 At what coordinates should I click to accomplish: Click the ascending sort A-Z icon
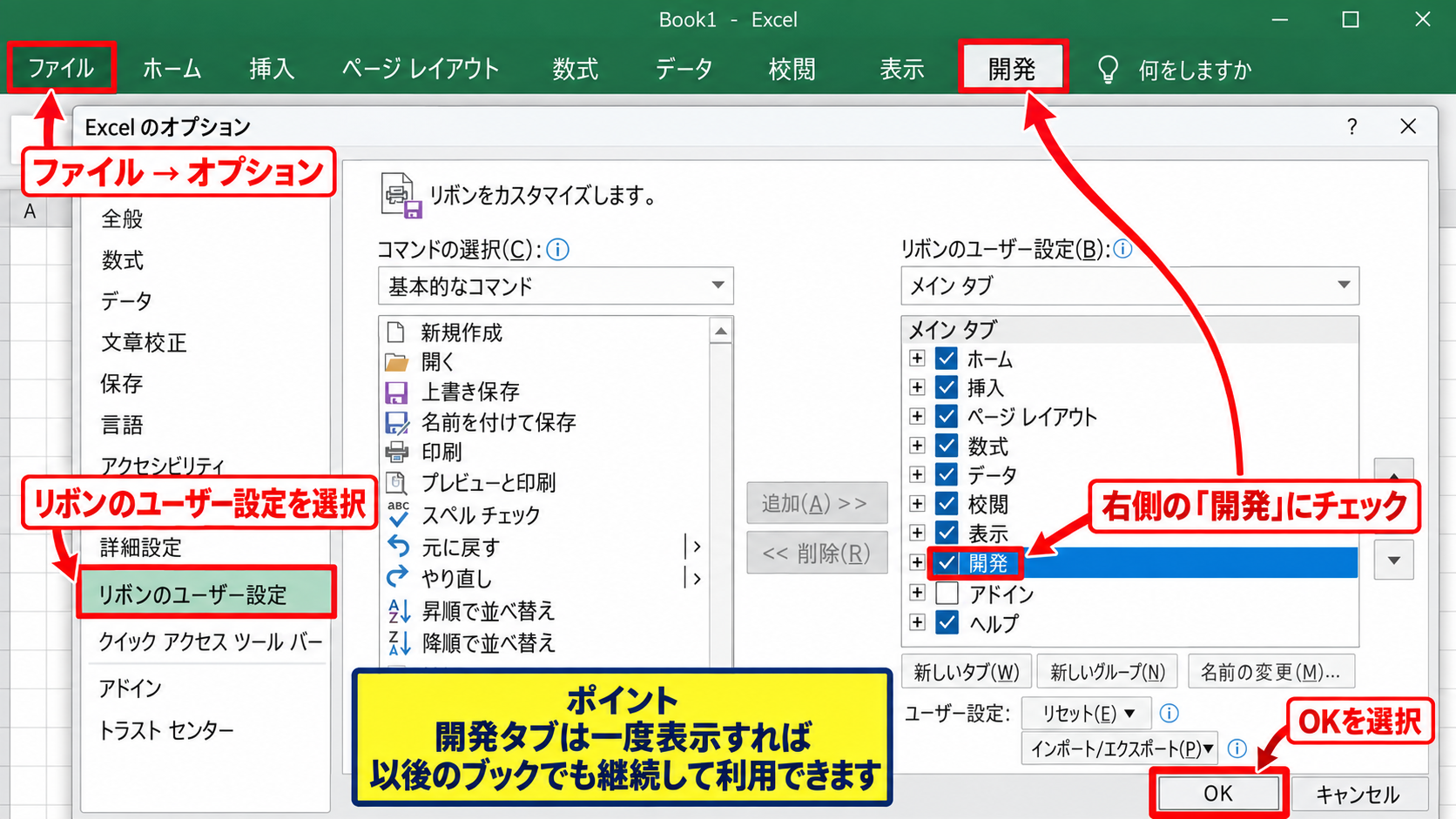point(399,610)
